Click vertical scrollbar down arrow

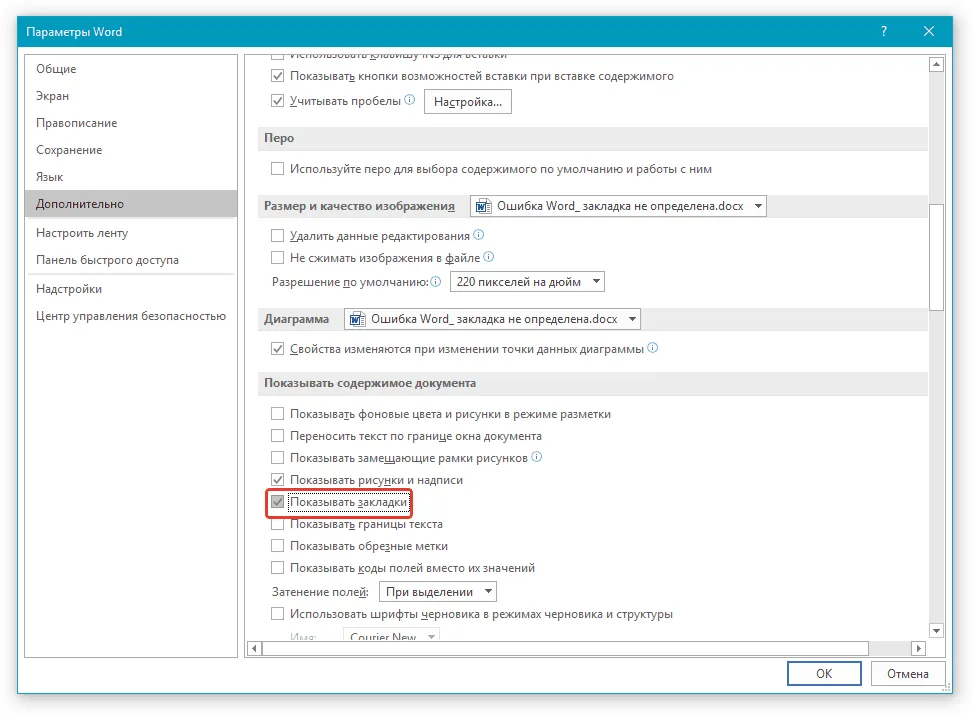(936, 631)
